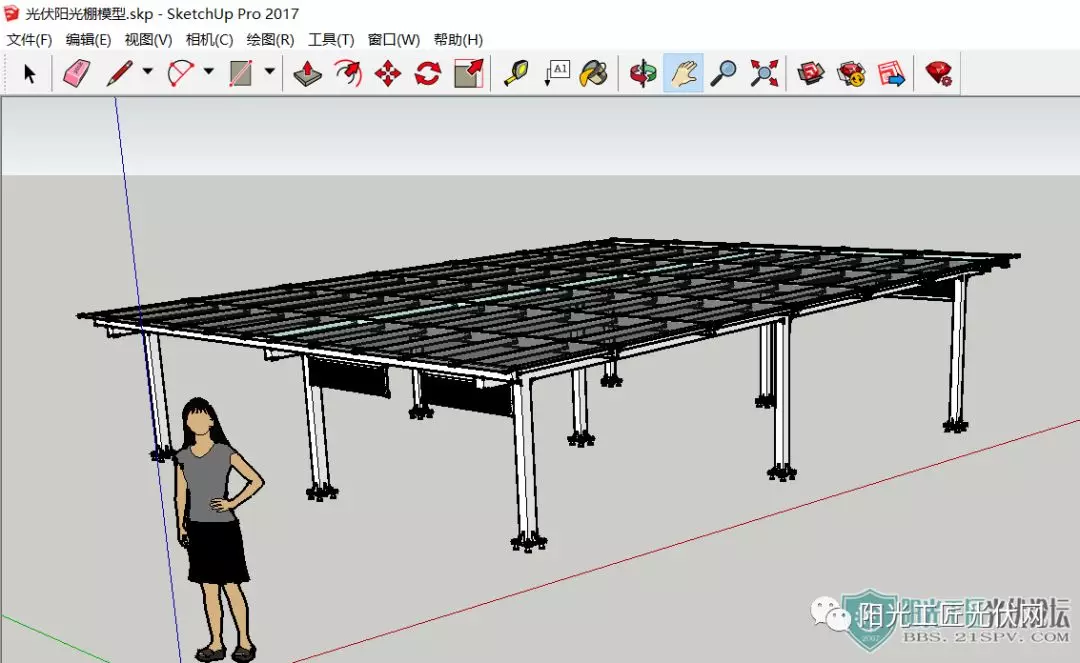Select the Tape Measure tool
The height and width of the screenshot is (663, 1080).
tap(517, 73)
